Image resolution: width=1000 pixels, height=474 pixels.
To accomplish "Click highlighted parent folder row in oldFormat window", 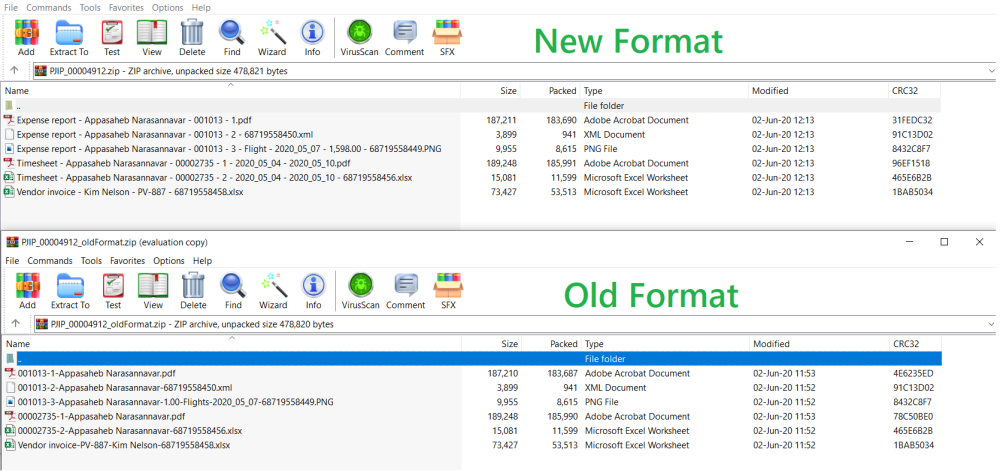I will (x=472, y=359).
